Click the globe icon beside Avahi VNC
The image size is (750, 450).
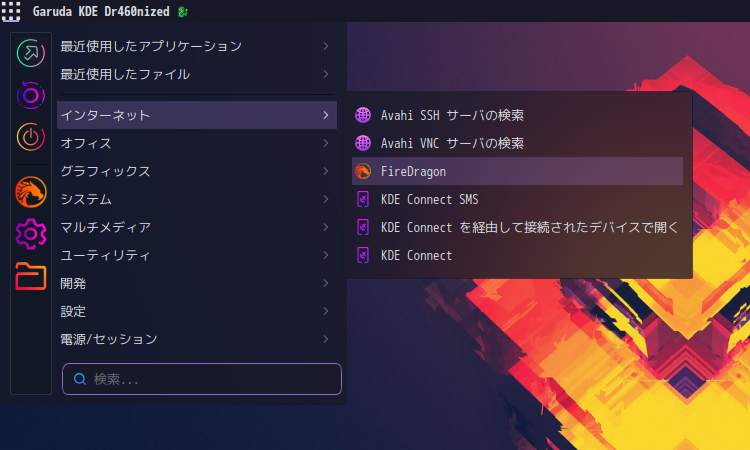point(363,143)
